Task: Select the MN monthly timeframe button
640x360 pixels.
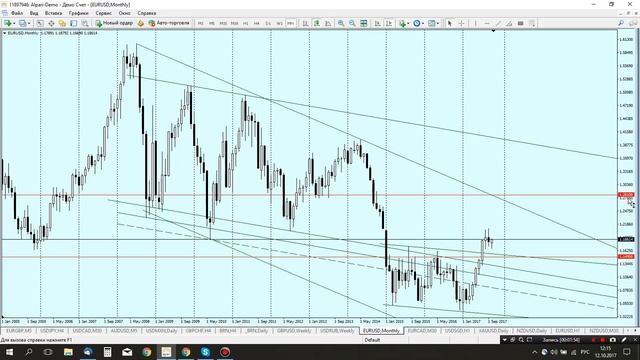Action: point(290,23)
